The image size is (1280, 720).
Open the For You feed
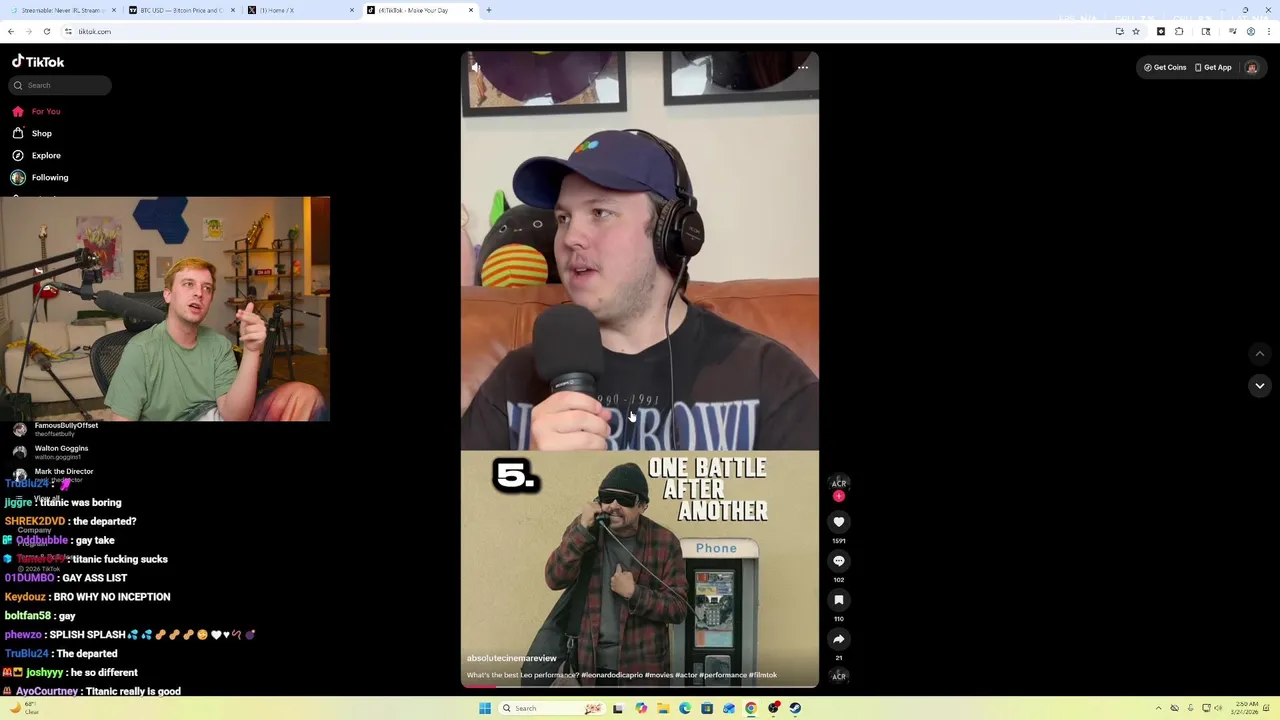click(x=36, y=111)
